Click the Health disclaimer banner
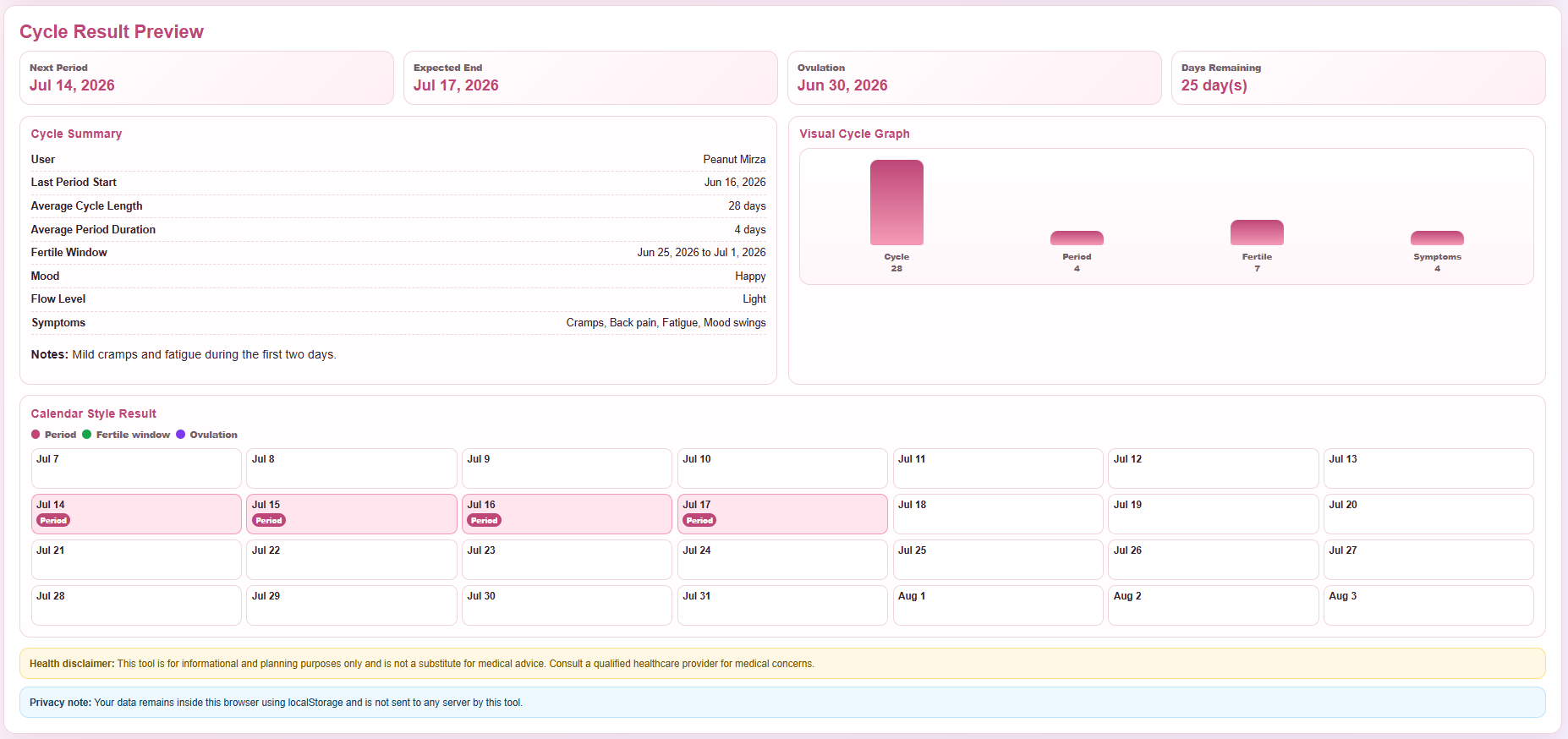 pos(782,664)
